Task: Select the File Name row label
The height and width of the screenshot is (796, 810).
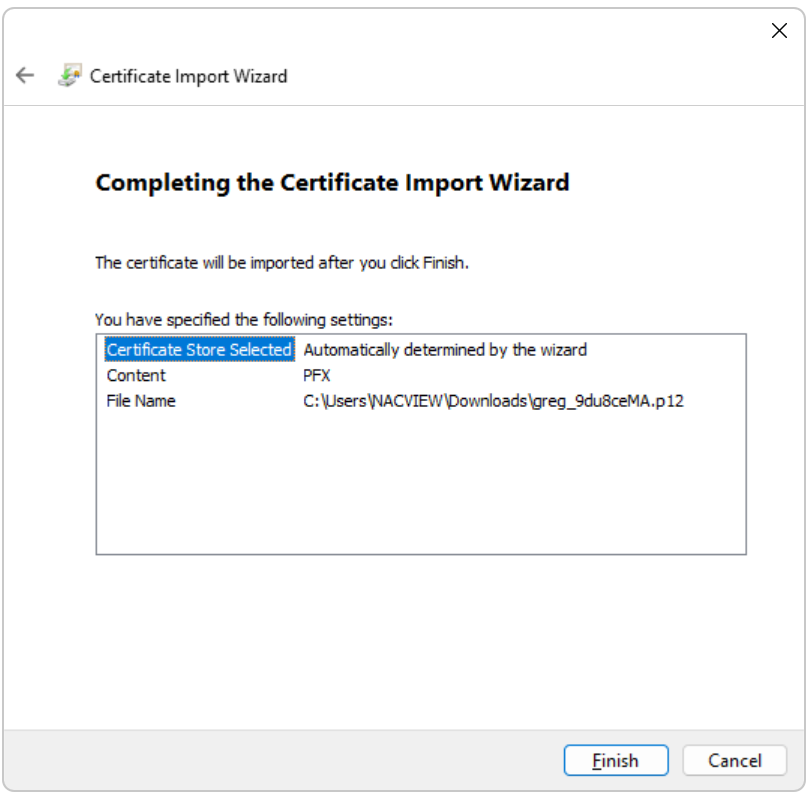Action: [x=141, y=401]
